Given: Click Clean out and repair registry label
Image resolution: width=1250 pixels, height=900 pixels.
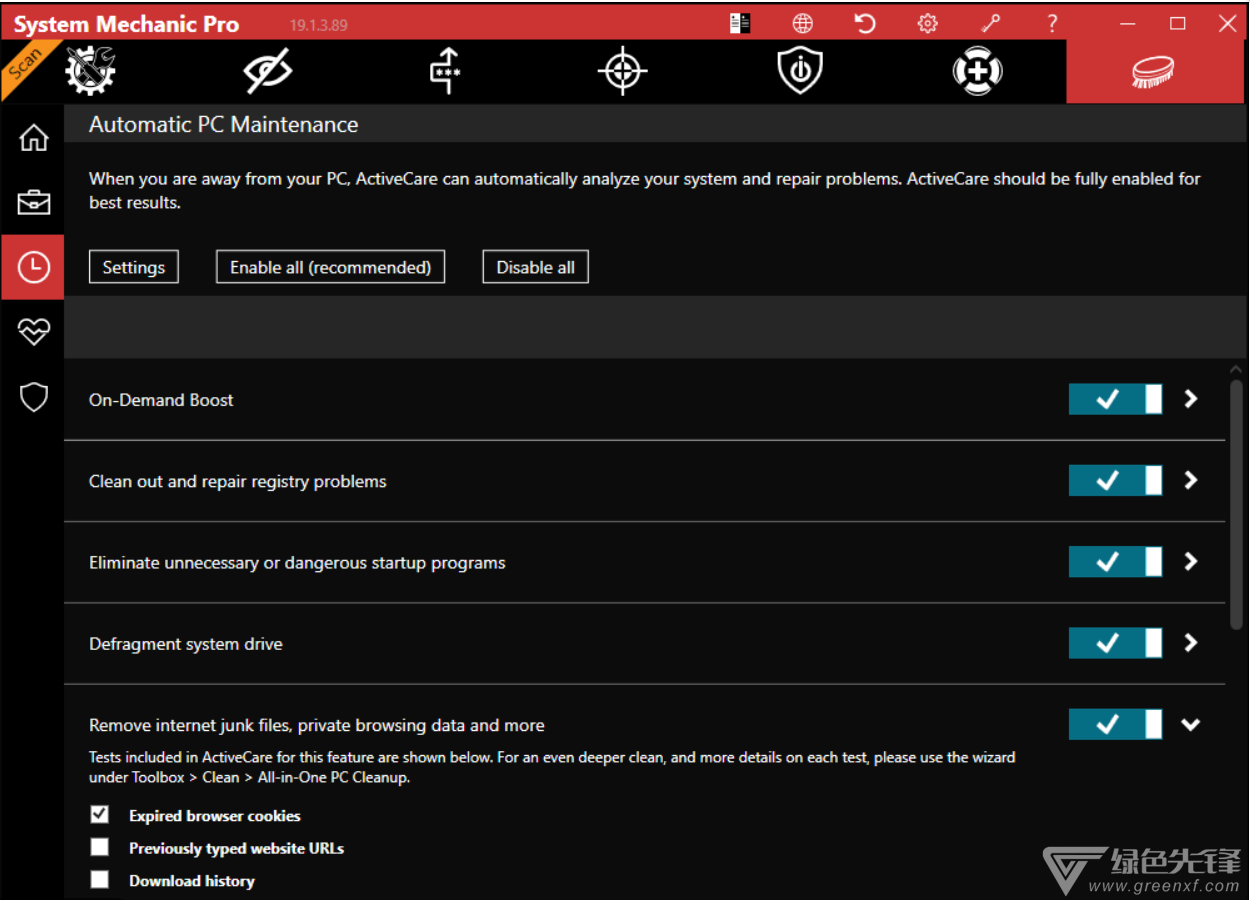Looking at the screenshot, I should (237, 481).
